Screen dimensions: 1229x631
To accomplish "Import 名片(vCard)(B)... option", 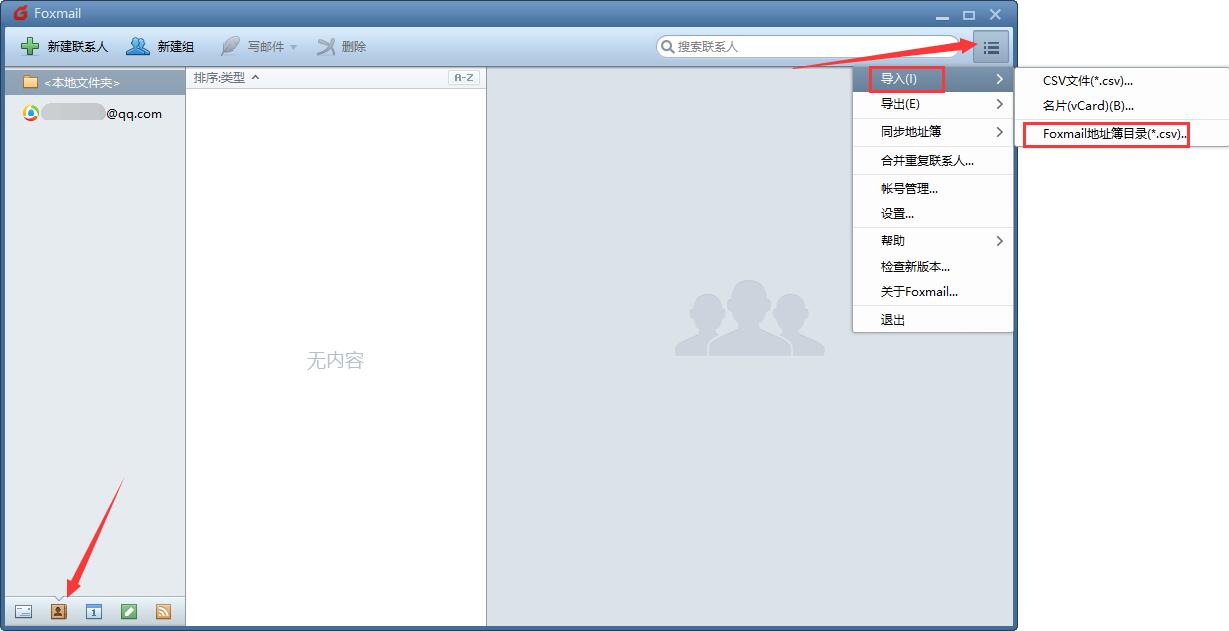I will point(1122,106).
